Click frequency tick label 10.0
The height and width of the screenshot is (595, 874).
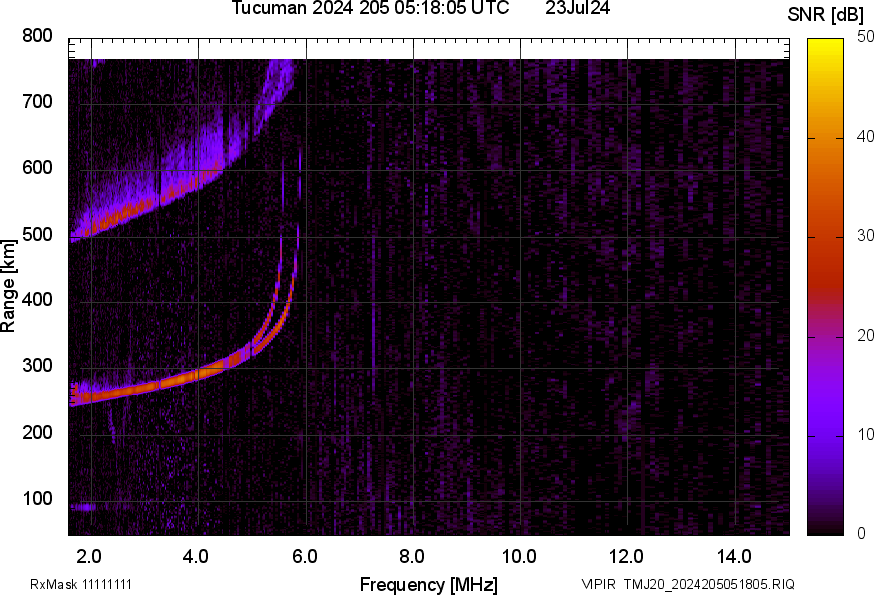(x=519, y=557)
